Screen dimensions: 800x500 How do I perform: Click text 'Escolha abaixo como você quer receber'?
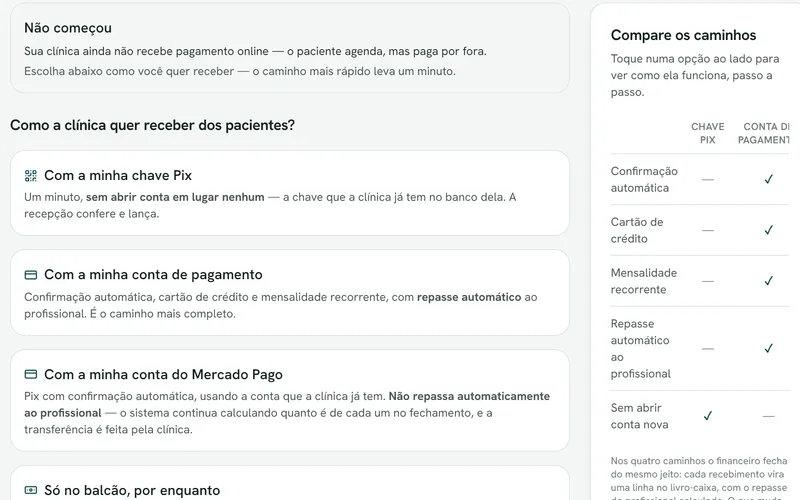[x=129, y=71]
